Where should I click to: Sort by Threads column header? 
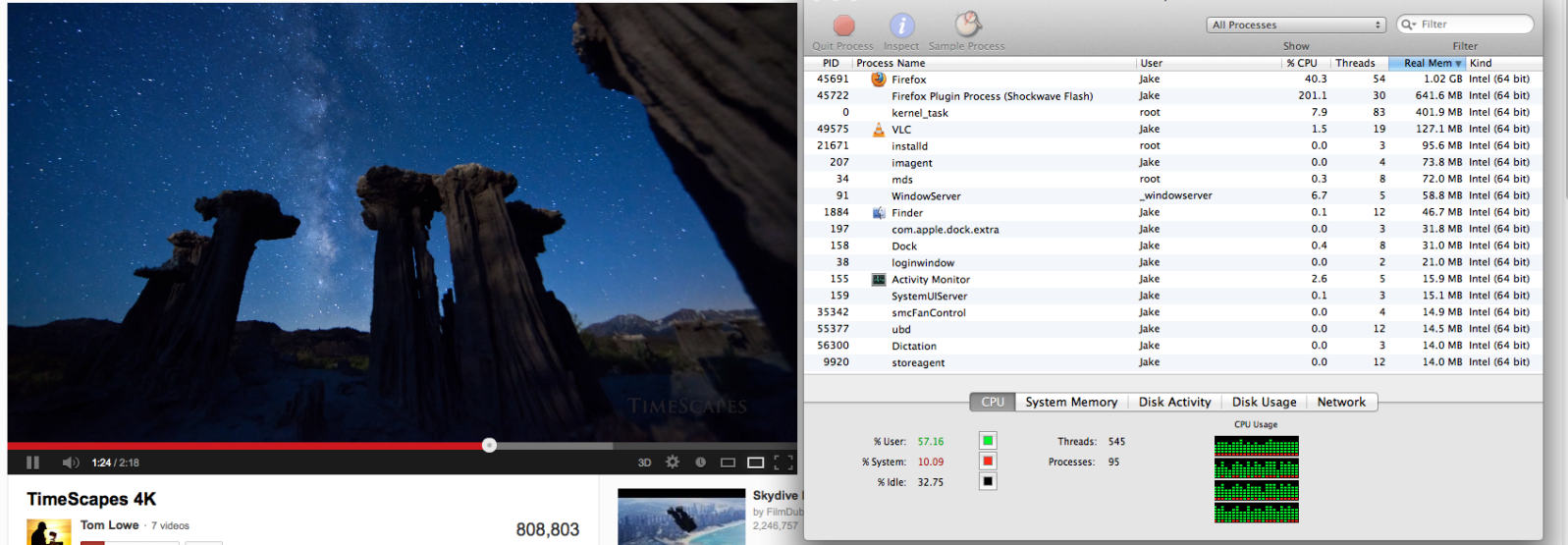coord(1359,63)
